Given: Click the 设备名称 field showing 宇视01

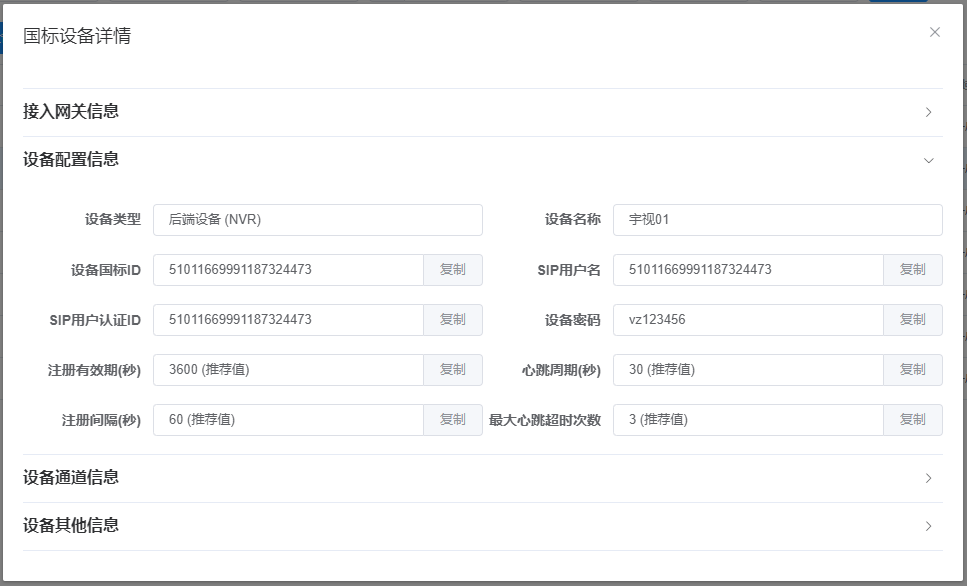Looking at the screenshot, I should point(778,220).
